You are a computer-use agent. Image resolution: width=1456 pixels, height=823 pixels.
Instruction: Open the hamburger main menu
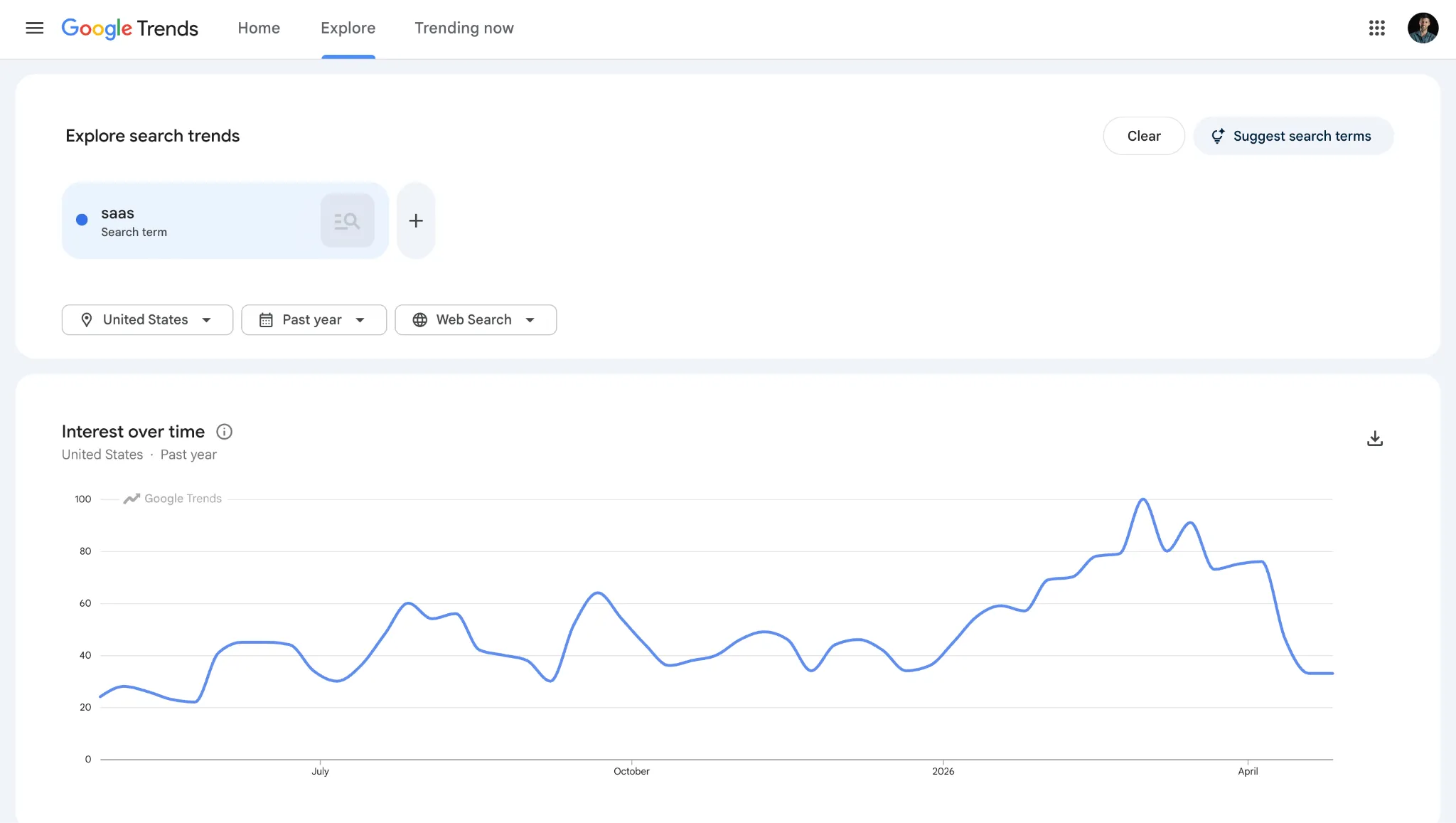pyautogui.click(x=34, y=28)
